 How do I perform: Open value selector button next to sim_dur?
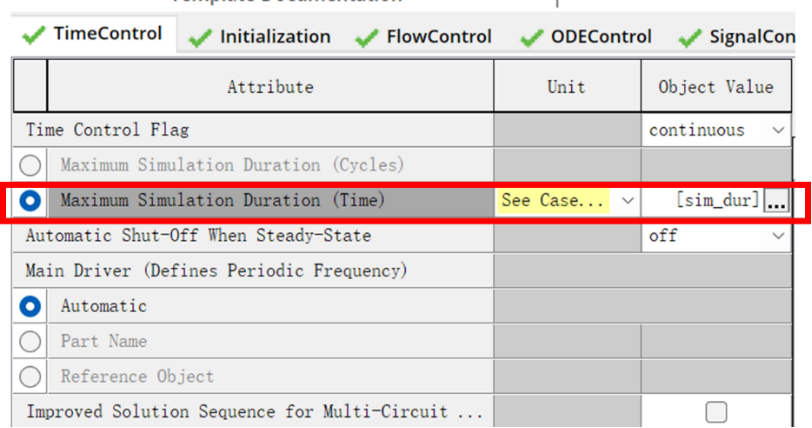777,201
